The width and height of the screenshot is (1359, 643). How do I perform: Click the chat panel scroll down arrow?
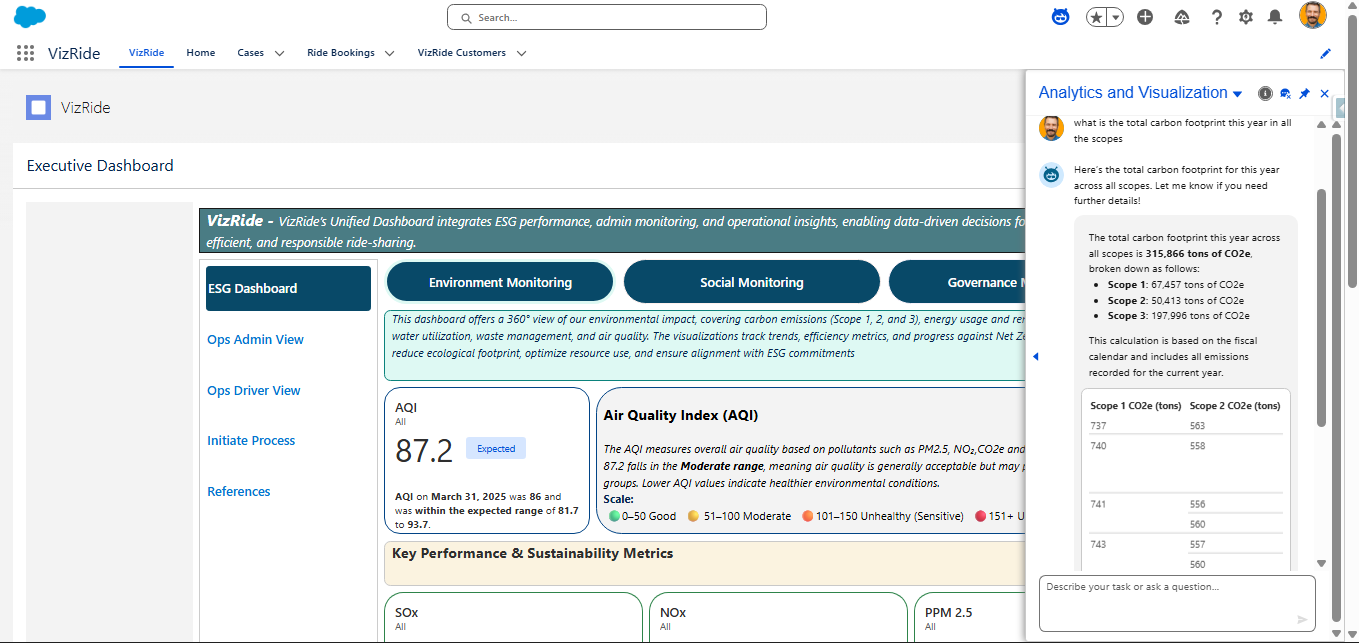point(1321,564)
